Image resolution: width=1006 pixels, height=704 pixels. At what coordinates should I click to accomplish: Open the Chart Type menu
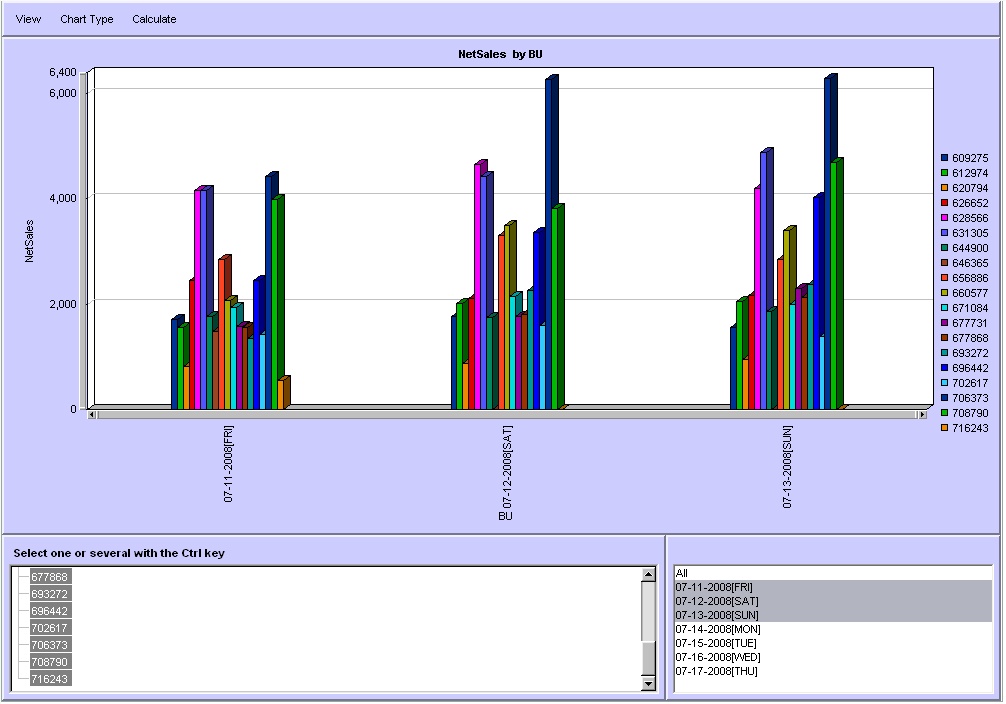[x=87, y=19]
